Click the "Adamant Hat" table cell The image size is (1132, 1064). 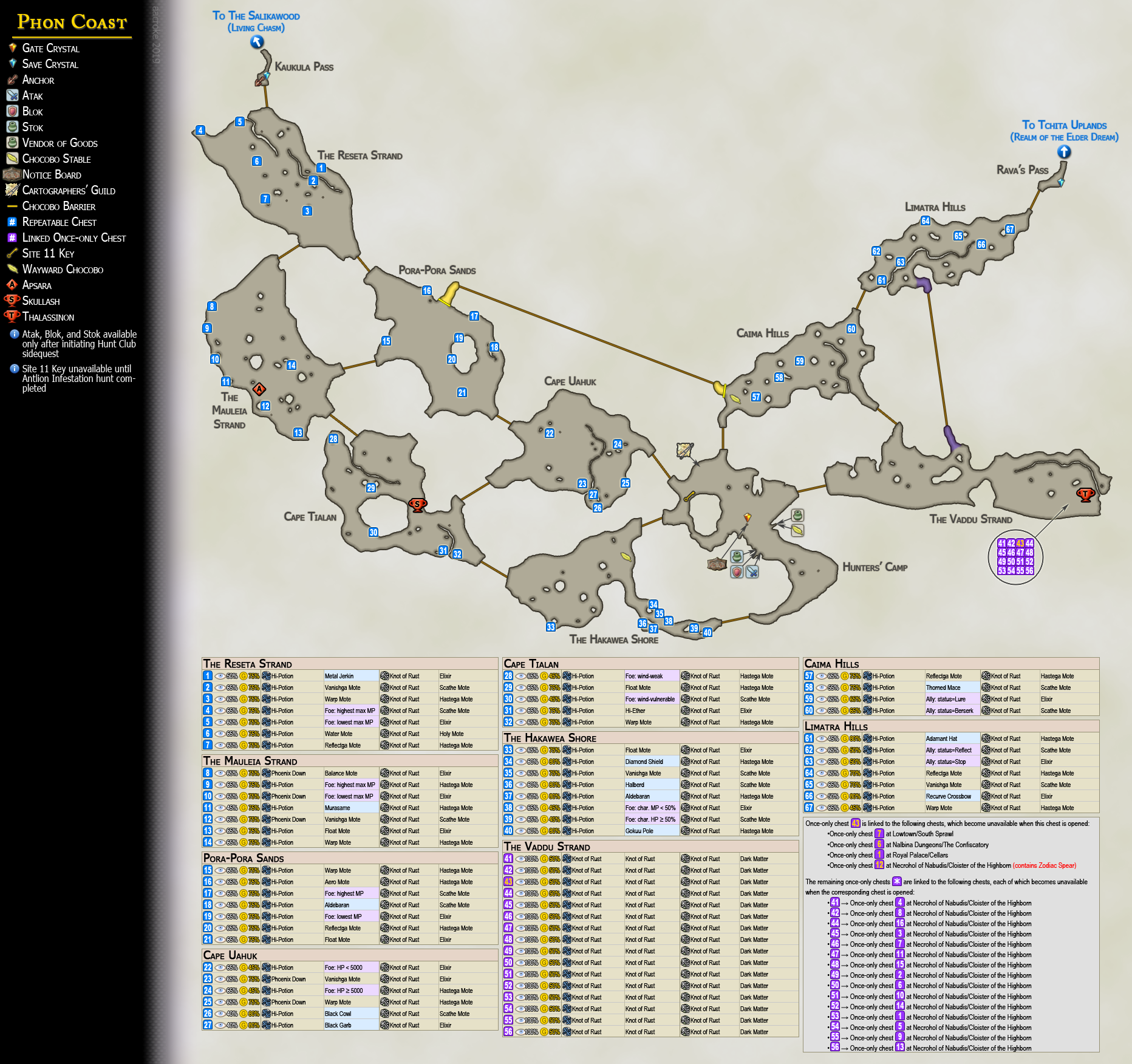(952, 738)
